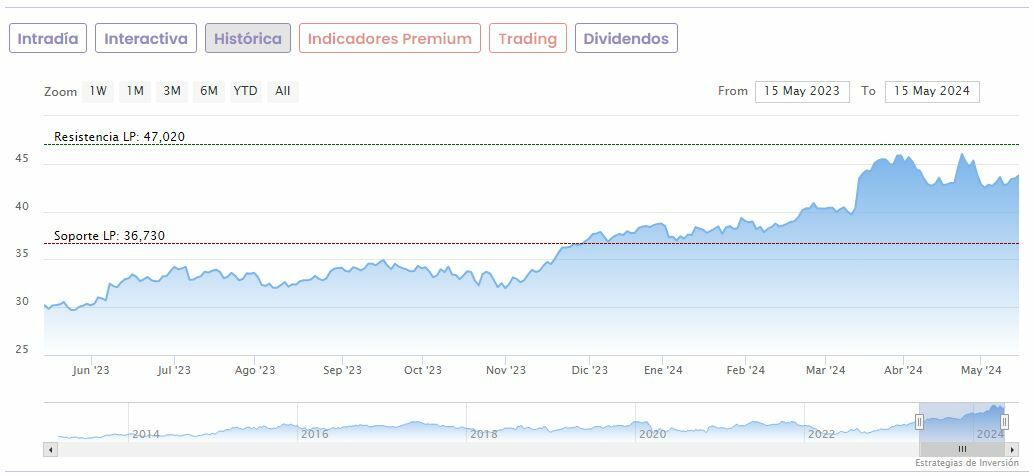Set zoom range to 1W

click(x=98, y=91)
